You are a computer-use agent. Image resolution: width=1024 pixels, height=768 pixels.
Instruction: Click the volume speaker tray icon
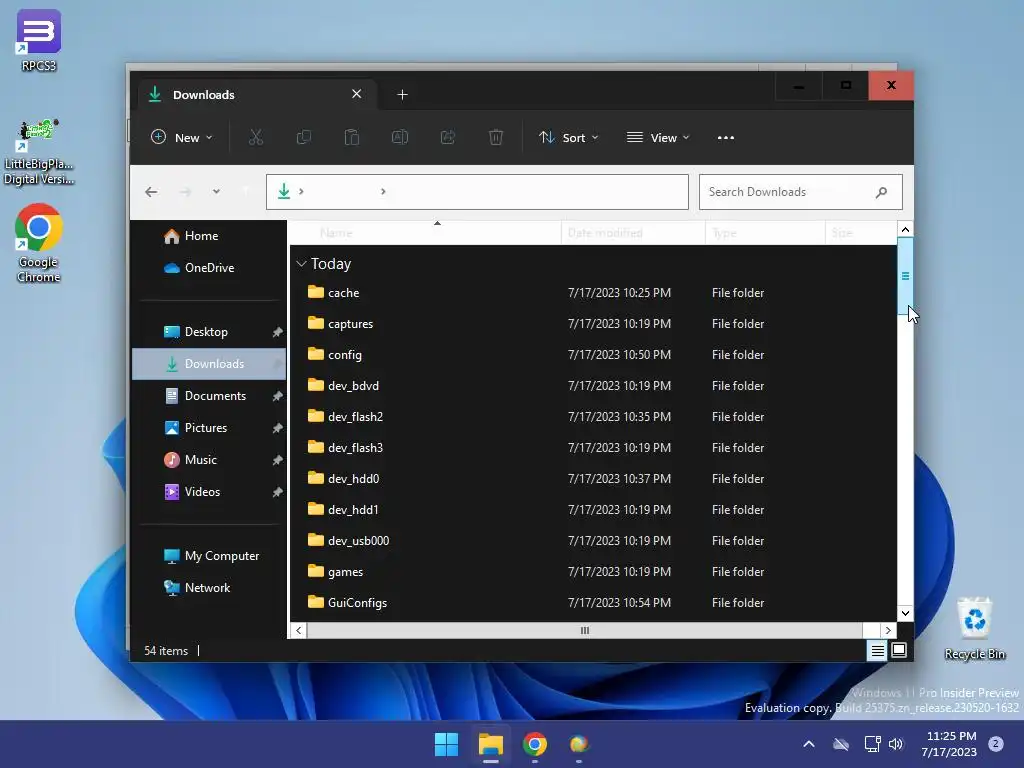896,744
